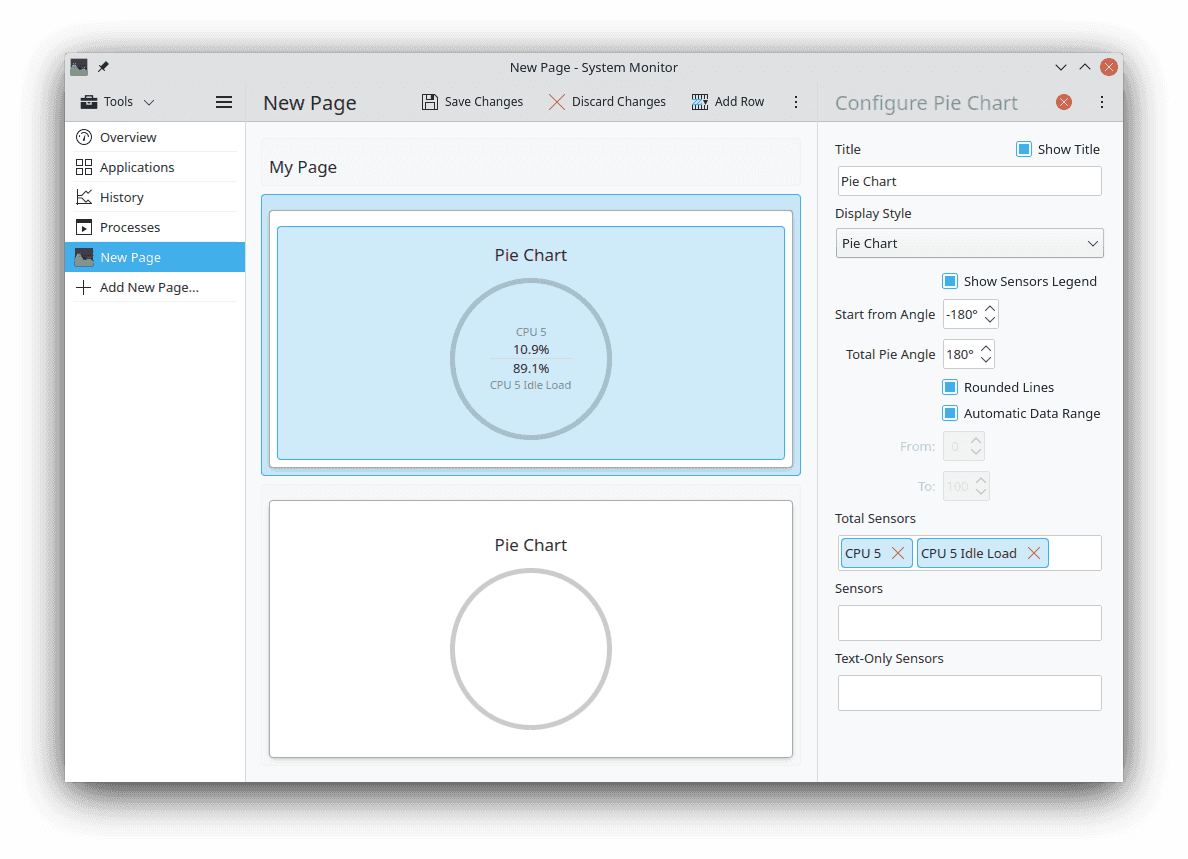Screen dimensions: 1188x859
Task: Close the Configure Pie Chart panel
Action: pos(1063,101)
